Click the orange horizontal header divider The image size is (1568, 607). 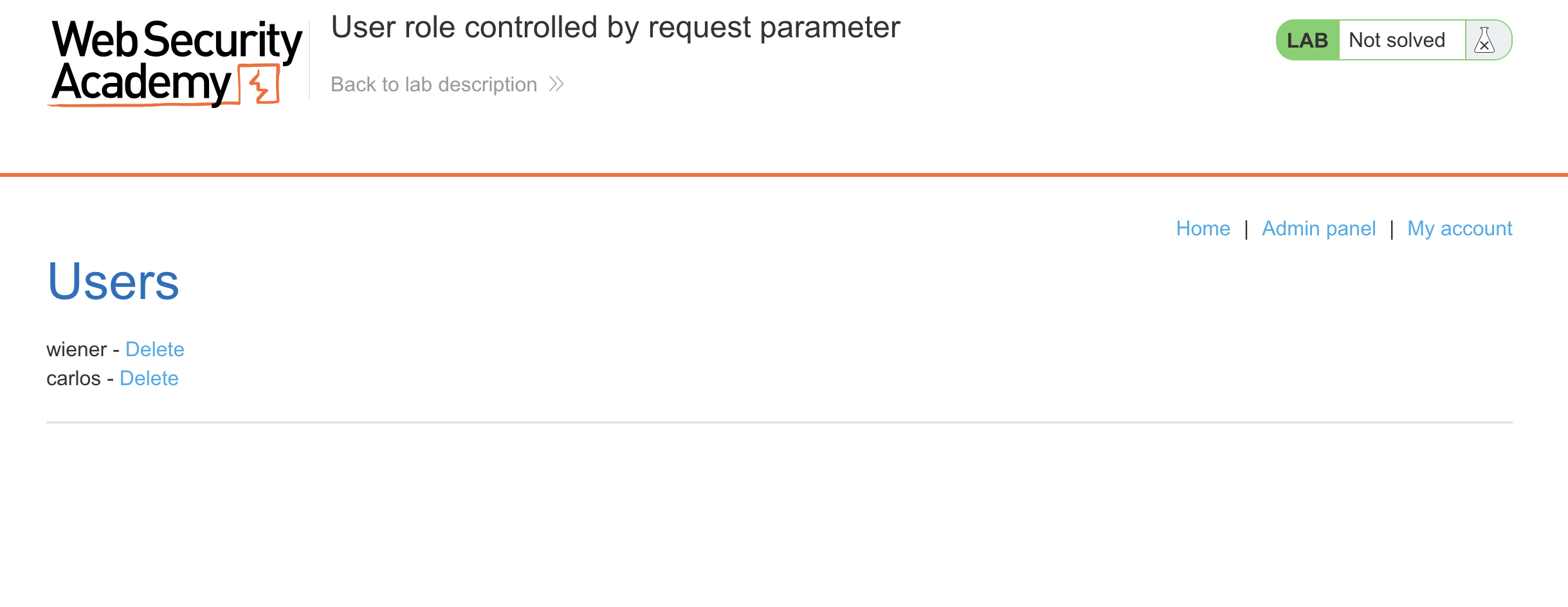(784, 174)
